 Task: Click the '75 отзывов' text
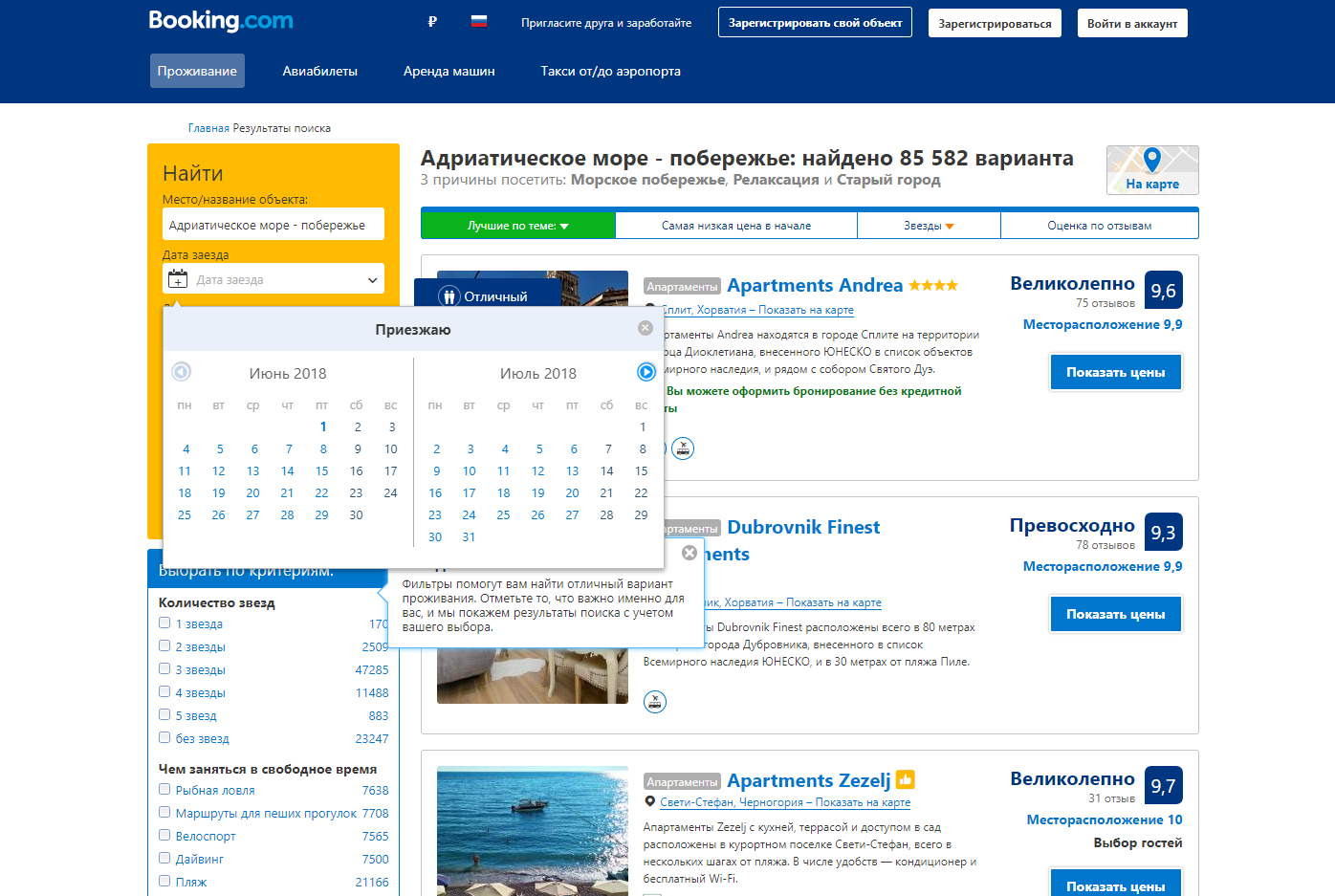click(1105, 303)
